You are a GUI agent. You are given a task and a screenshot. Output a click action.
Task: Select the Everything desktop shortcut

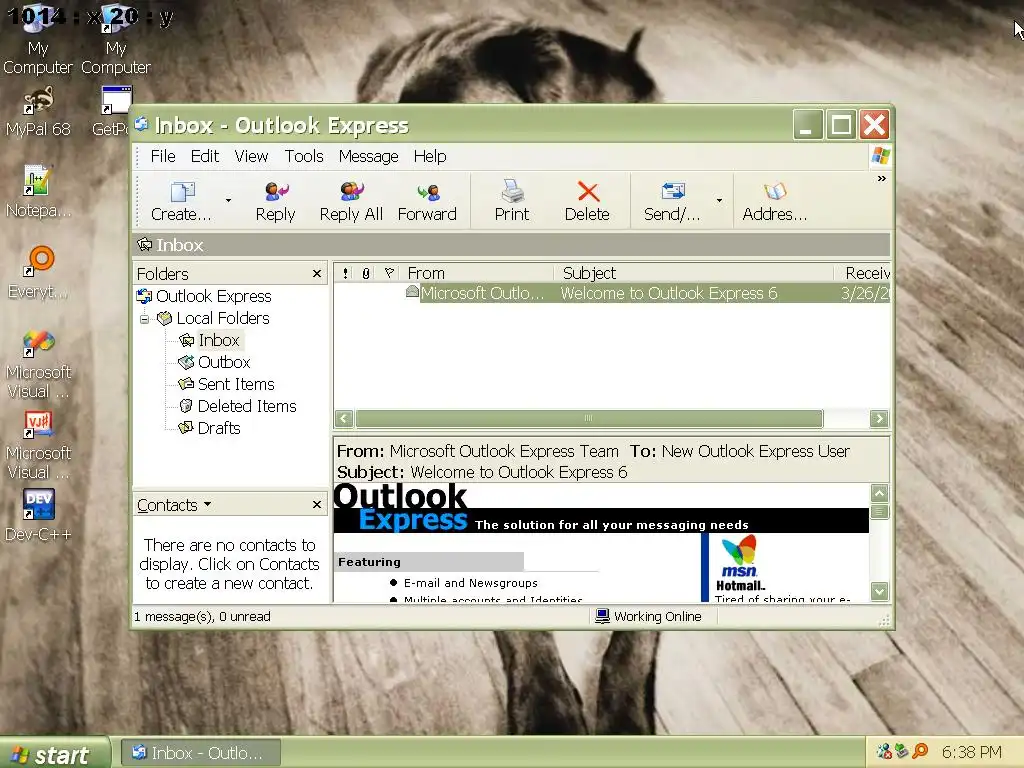click(38, 272)
